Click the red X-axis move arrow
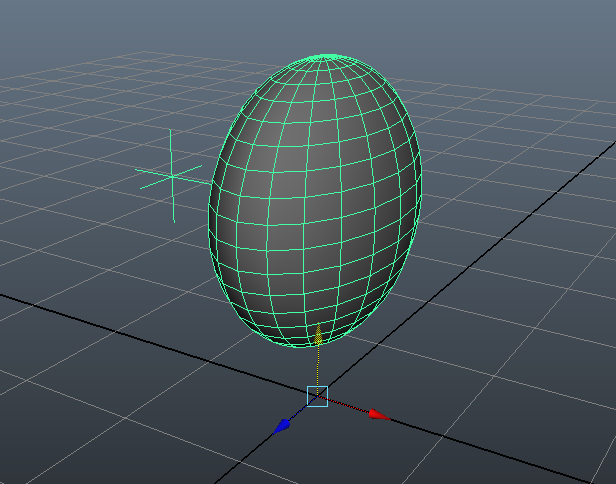This screenshot has height=484, width=616. tap(377, 414)
